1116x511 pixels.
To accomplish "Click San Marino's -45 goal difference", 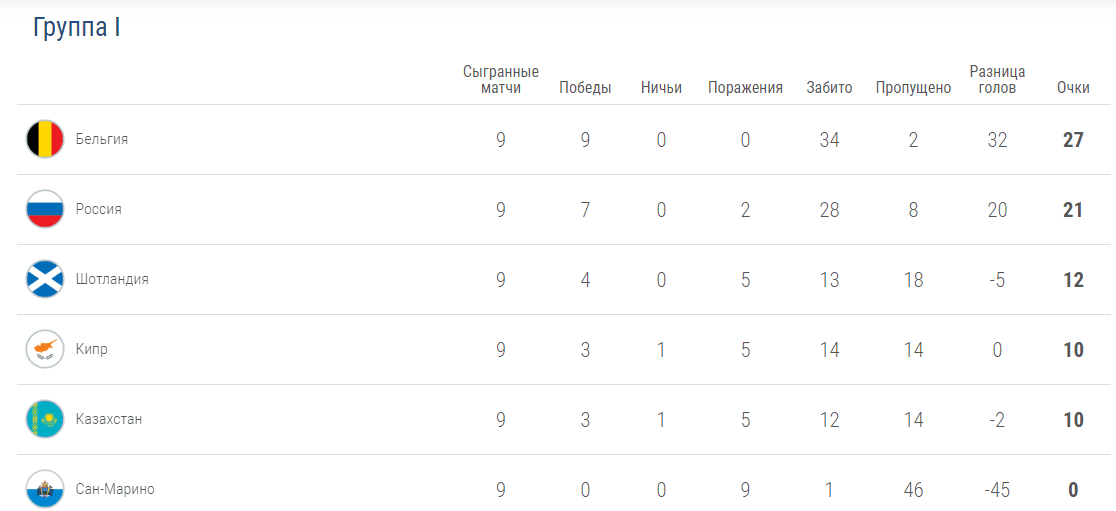I will tap(997, 490).
